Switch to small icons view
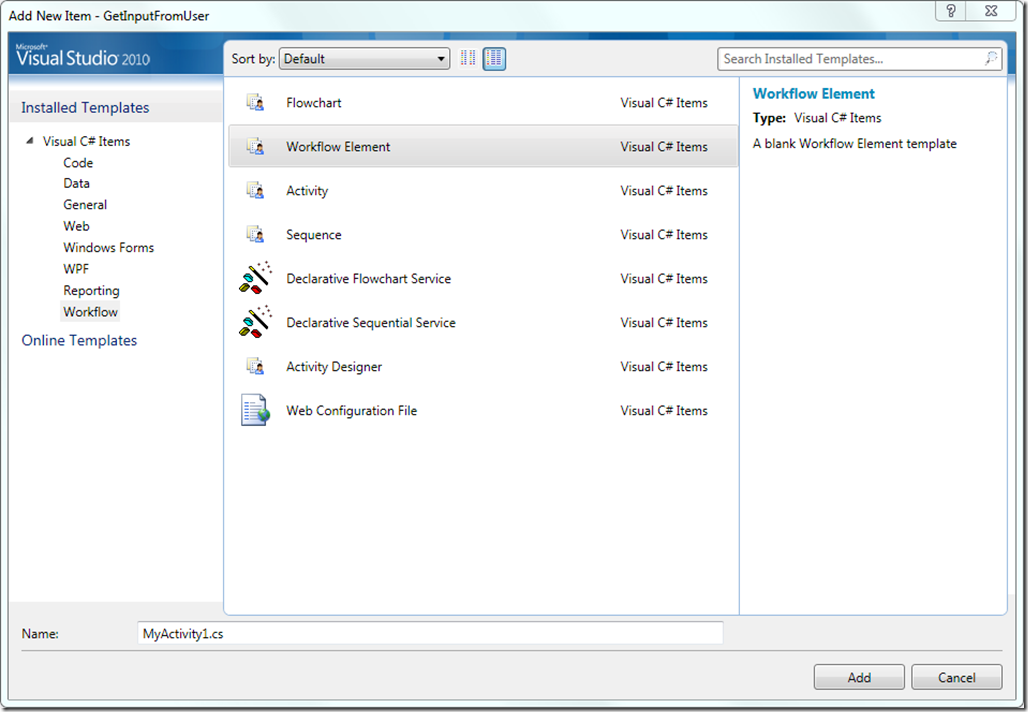This screenshot has width=1028, height=712. pos(468,58)
